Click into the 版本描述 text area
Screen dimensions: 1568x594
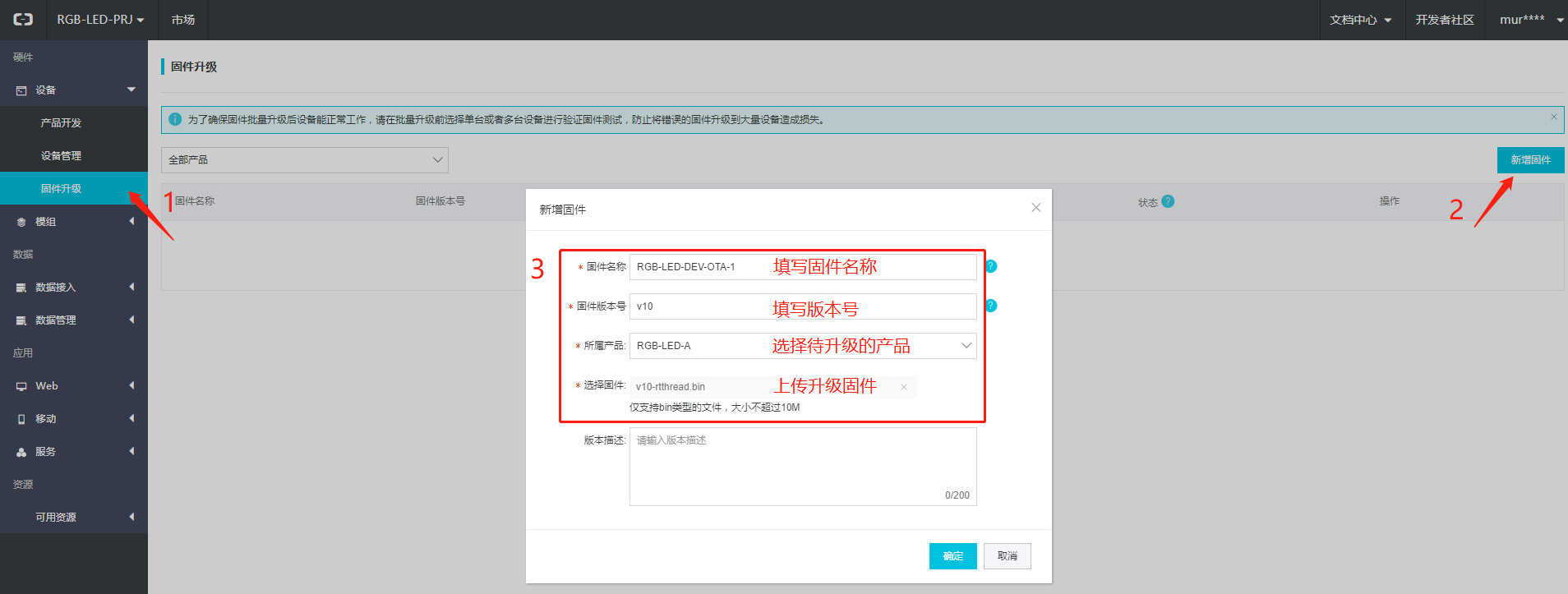pos(802,467)
